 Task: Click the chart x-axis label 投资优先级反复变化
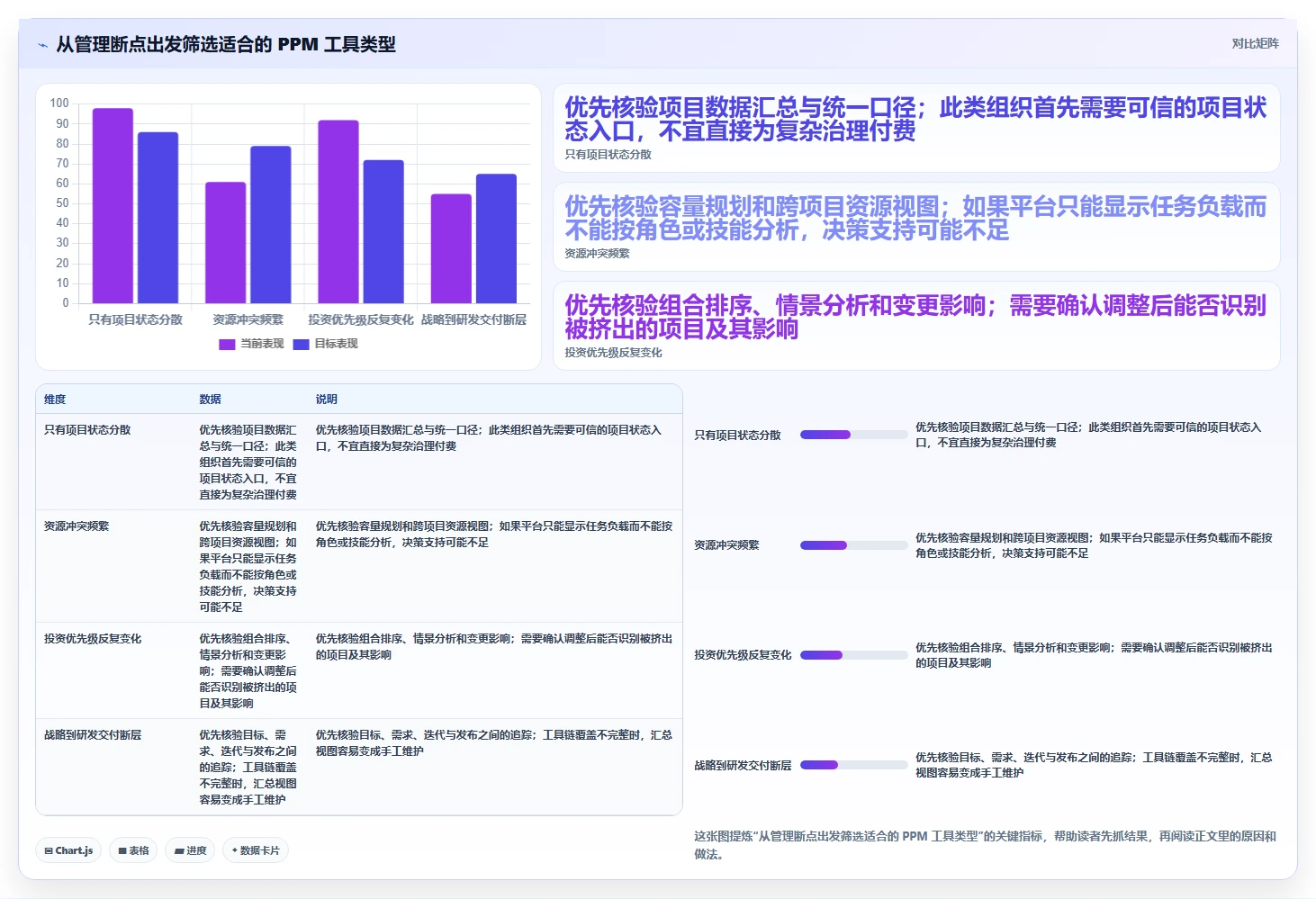click(361, 319)
